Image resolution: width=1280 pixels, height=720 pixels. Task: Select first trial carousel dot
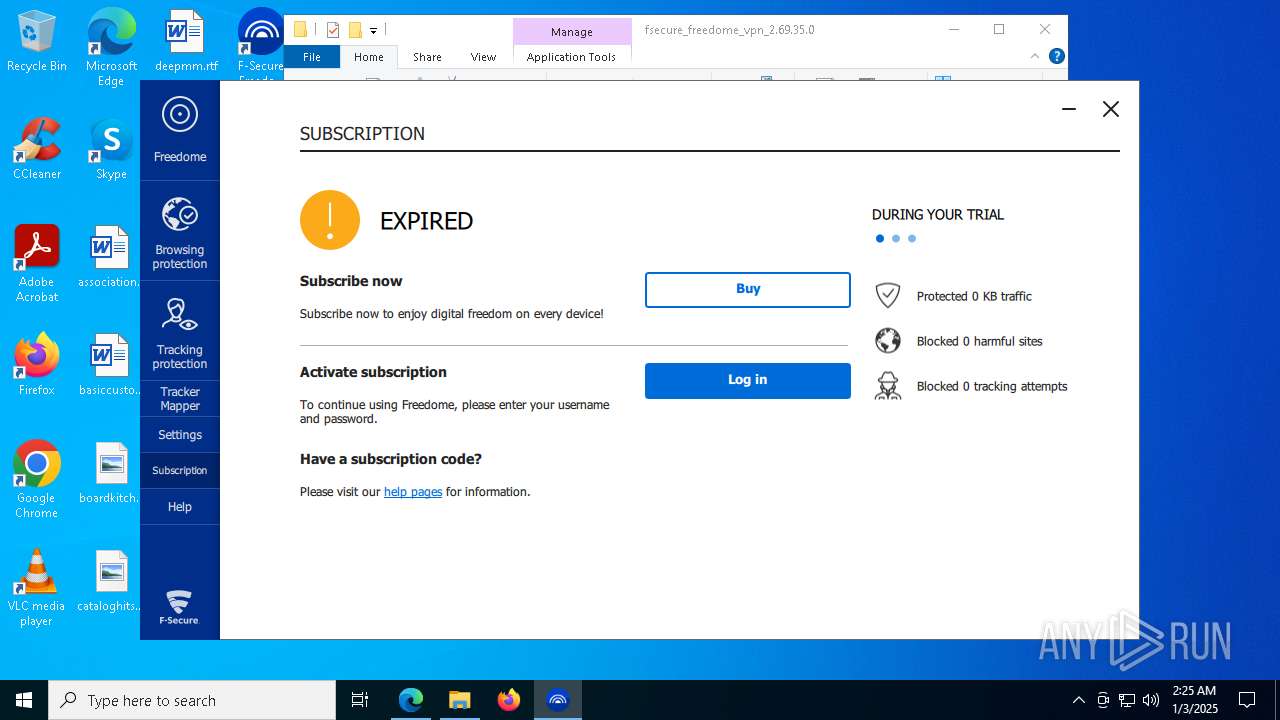click(x=880, y=239)
